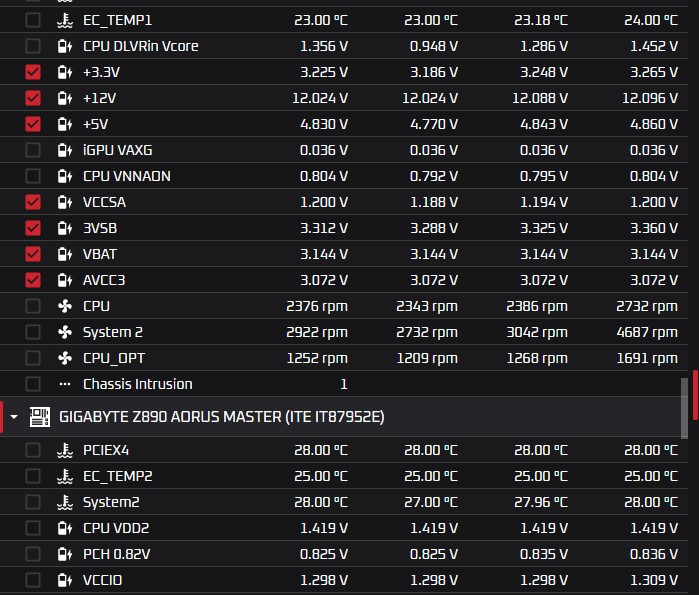Click the voltage icon next to +12V
The image size is (699, 595).
(64, 98)
